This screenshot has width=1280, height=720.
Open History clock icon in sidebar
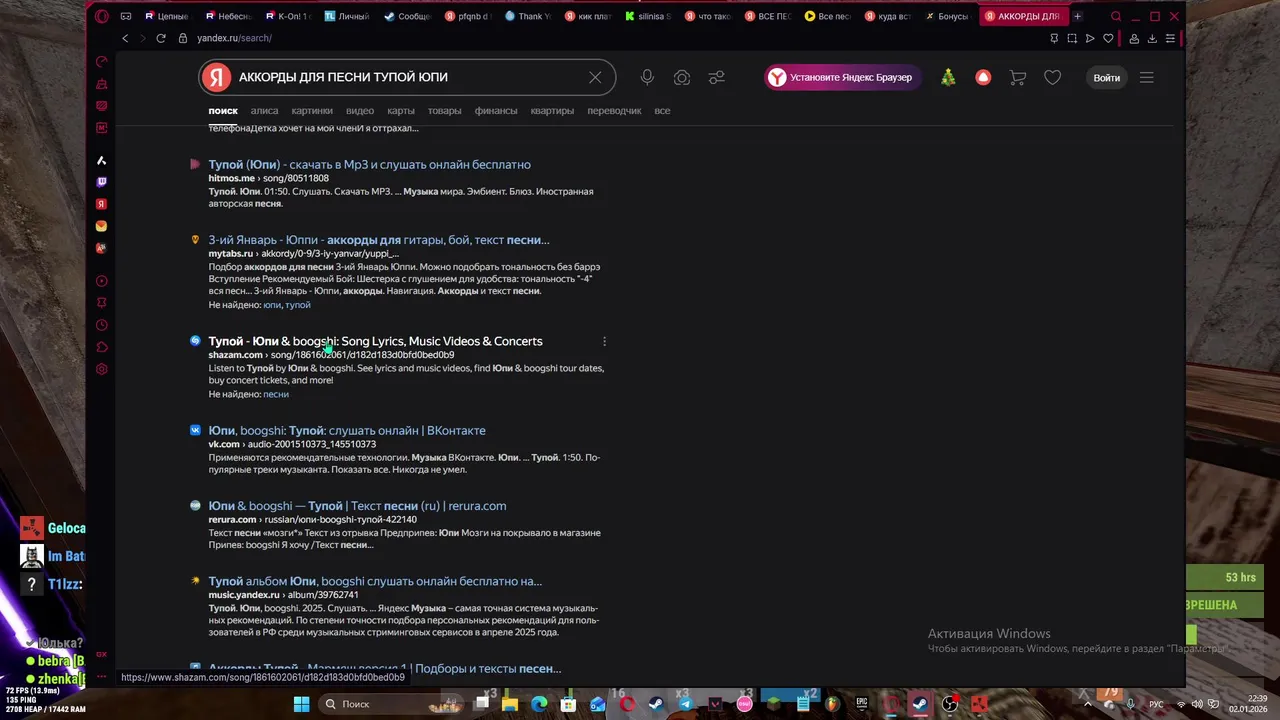101,325
